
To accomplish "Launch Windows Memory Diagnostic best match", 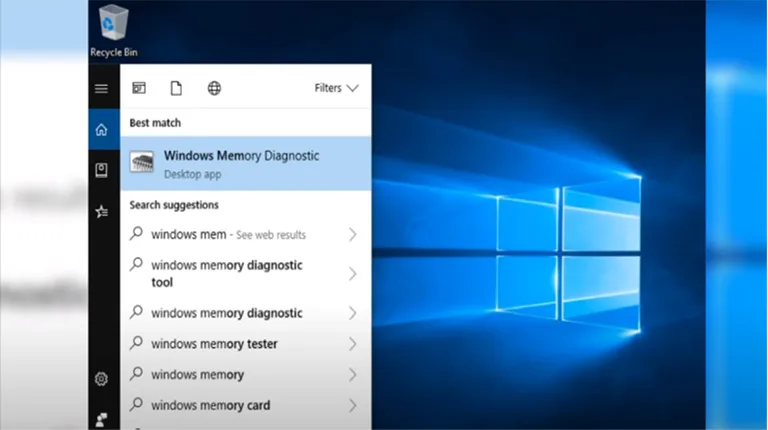I will [246, 164].
